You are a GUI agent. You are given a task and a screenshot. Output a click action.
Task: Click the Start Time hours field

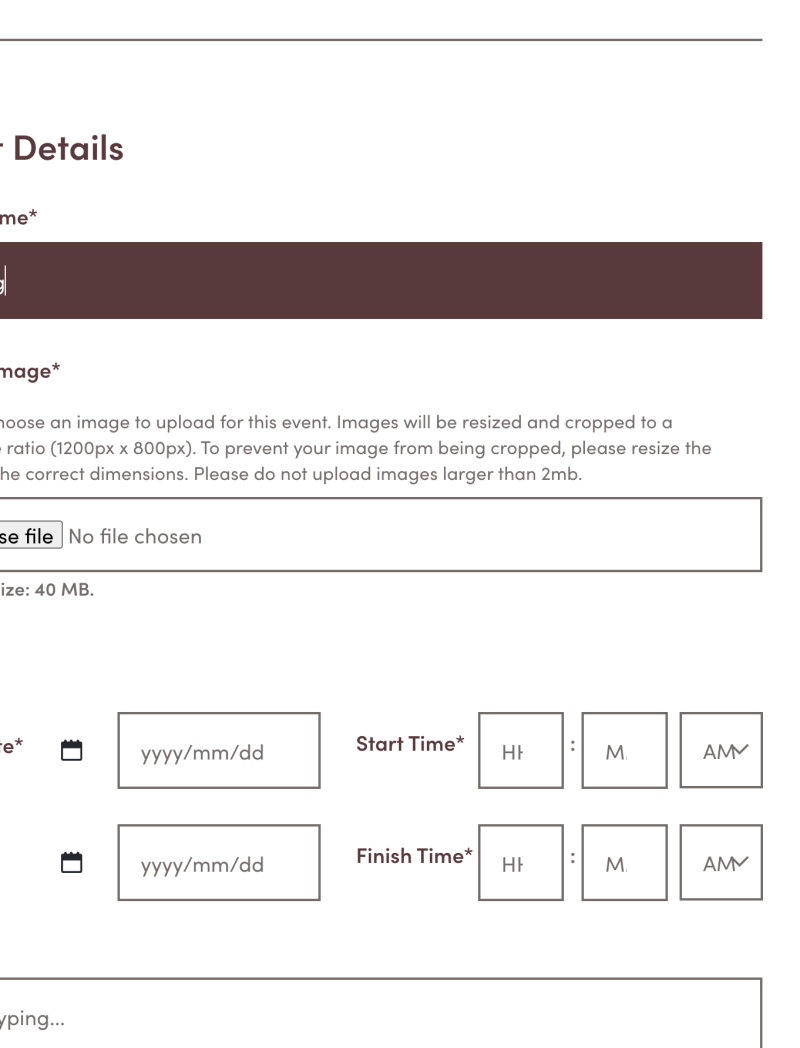[520, 750]
